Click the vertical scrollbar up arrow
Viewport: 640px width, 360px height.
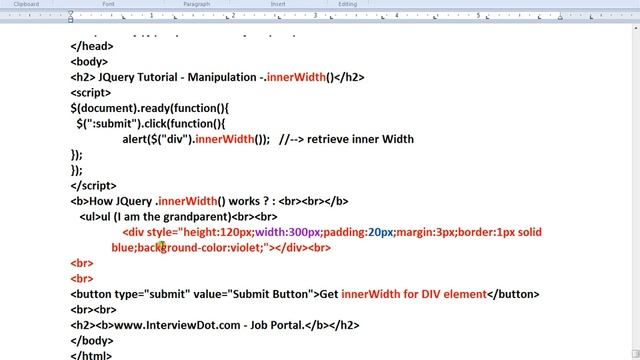tap(636, 28)
